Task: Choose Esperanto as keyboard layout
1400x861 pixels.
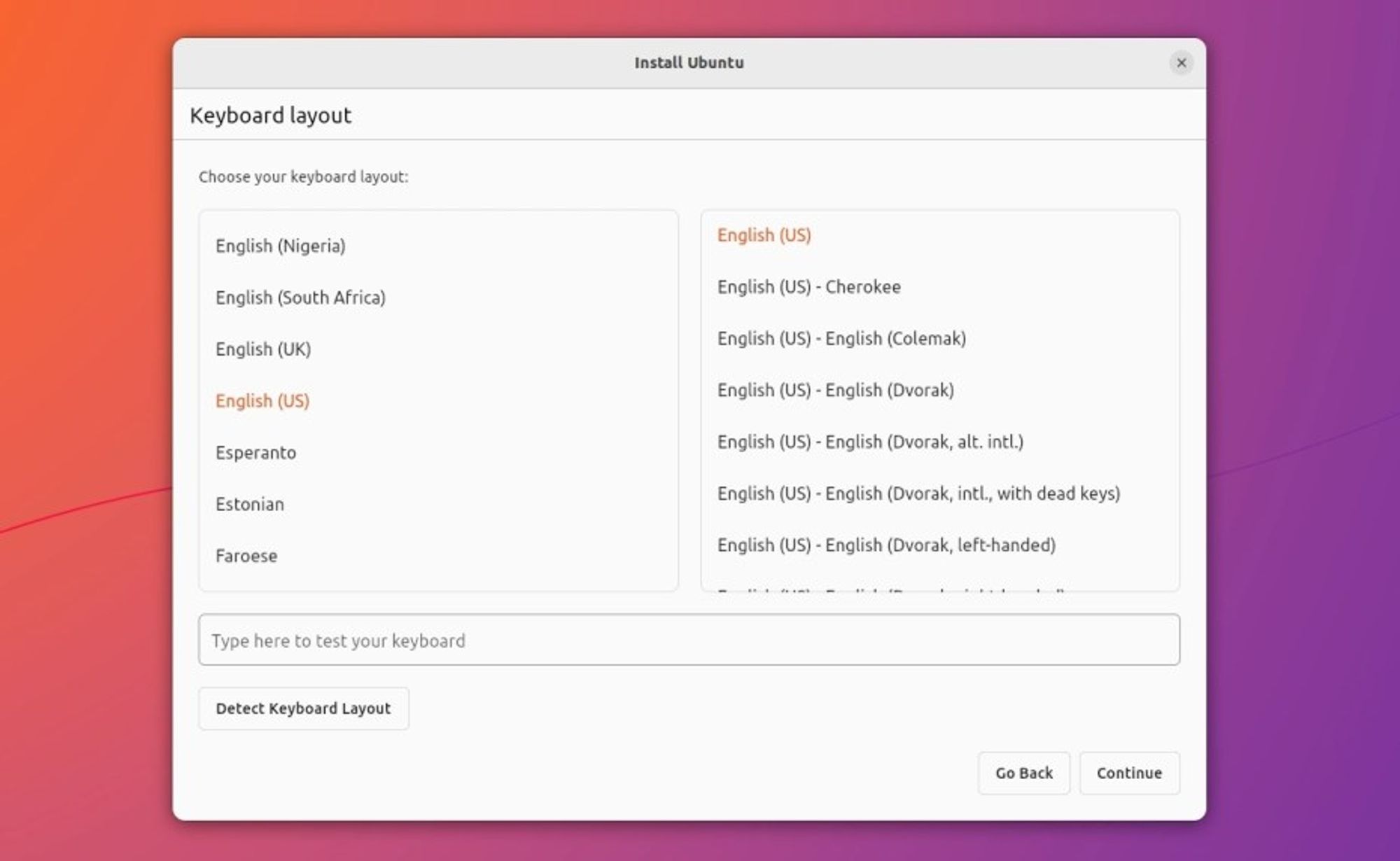Action: pos(255,452)
